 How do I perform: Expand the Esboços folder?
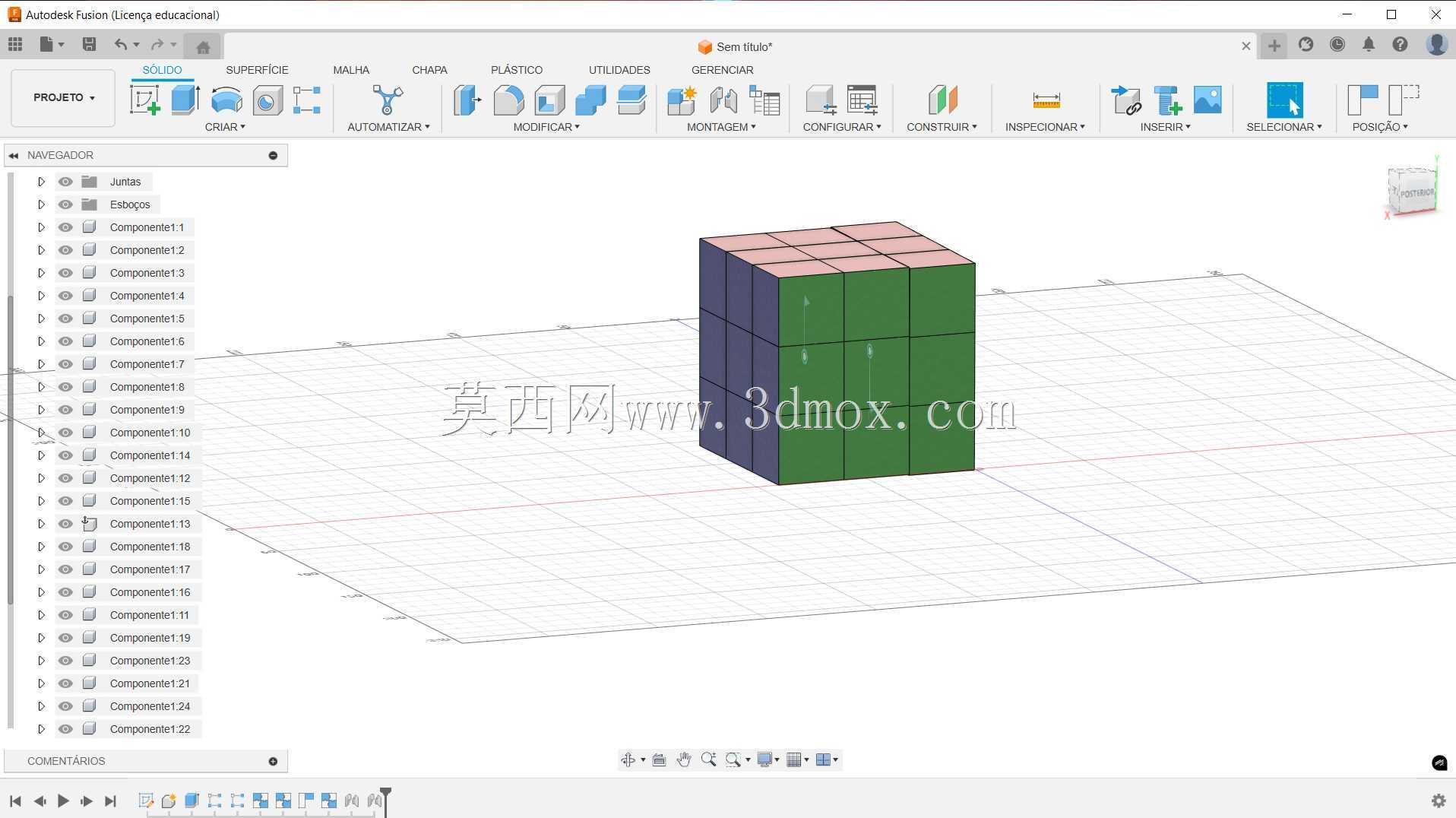click(41, 204)
